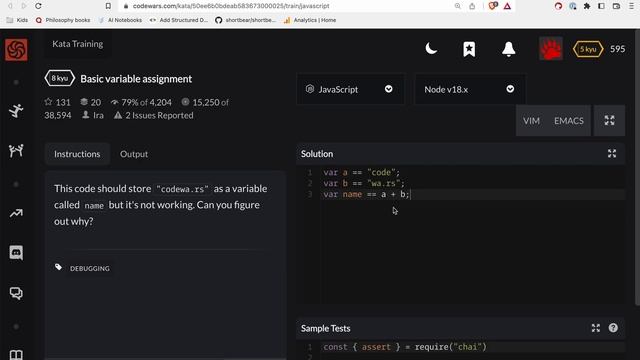640x360 pixels.
Task: Open the user avatar profile menu
Action: click(x=551, y=49)
